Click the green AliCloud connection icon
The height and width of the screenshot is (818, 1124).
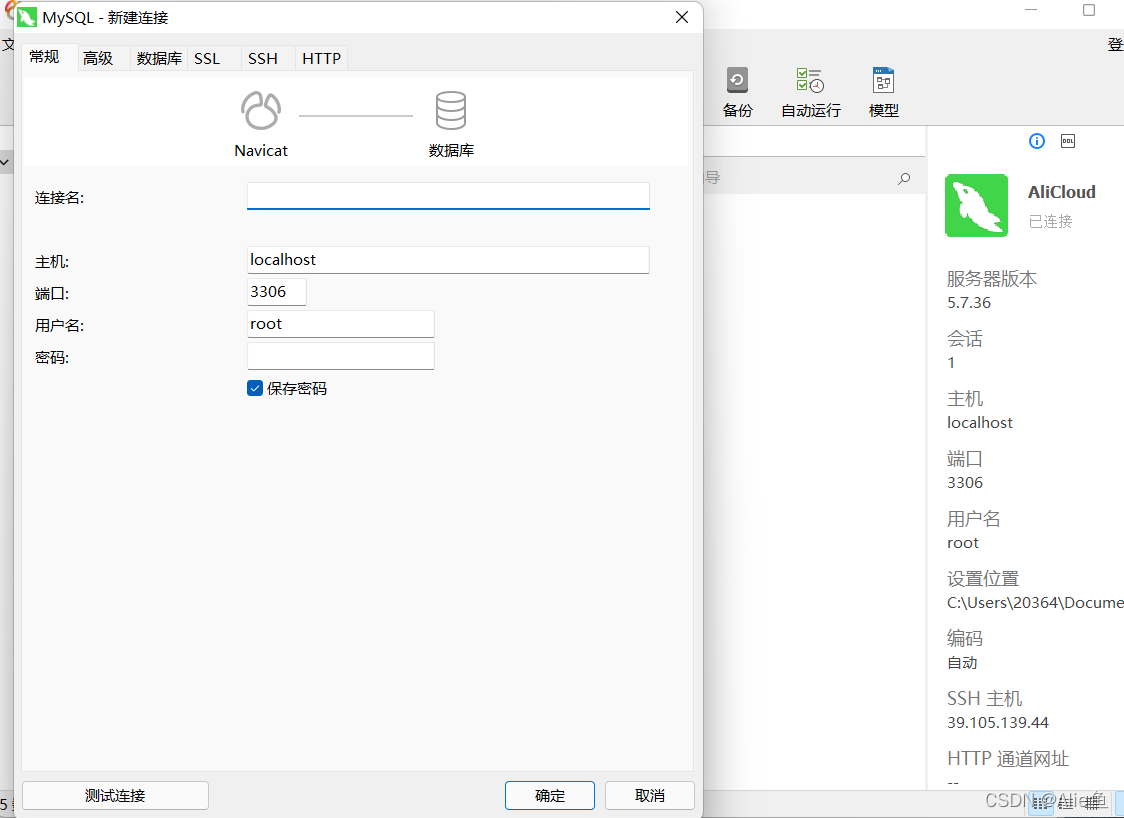coord(976,205)
